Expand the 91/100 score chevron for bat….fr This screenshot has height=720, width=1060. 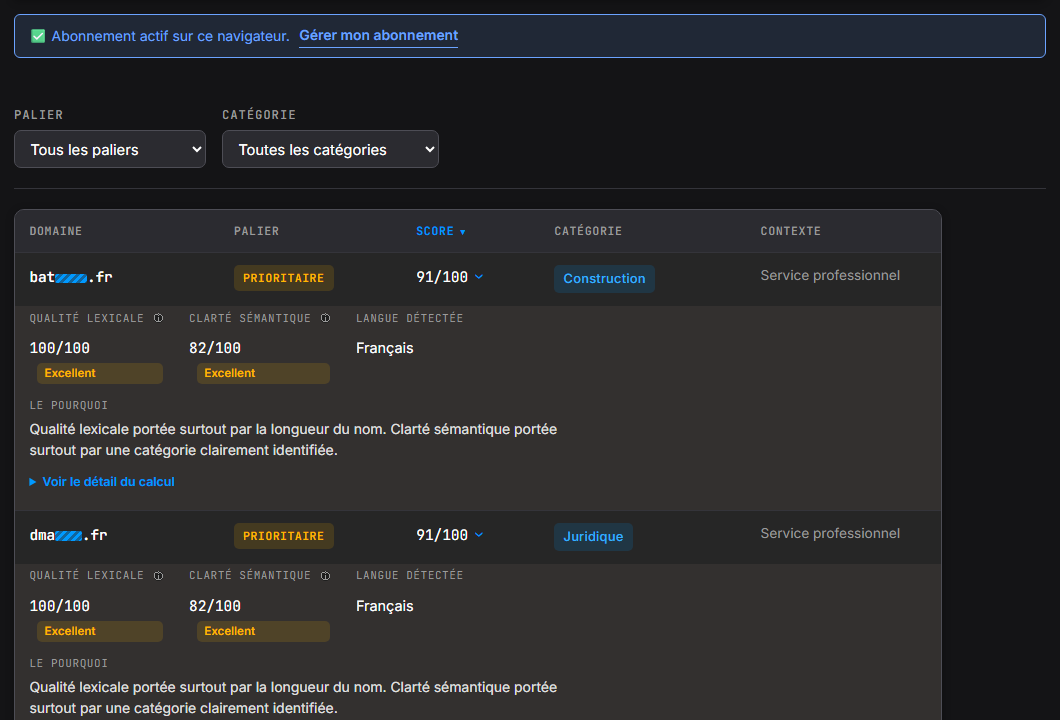pos(479,277)
